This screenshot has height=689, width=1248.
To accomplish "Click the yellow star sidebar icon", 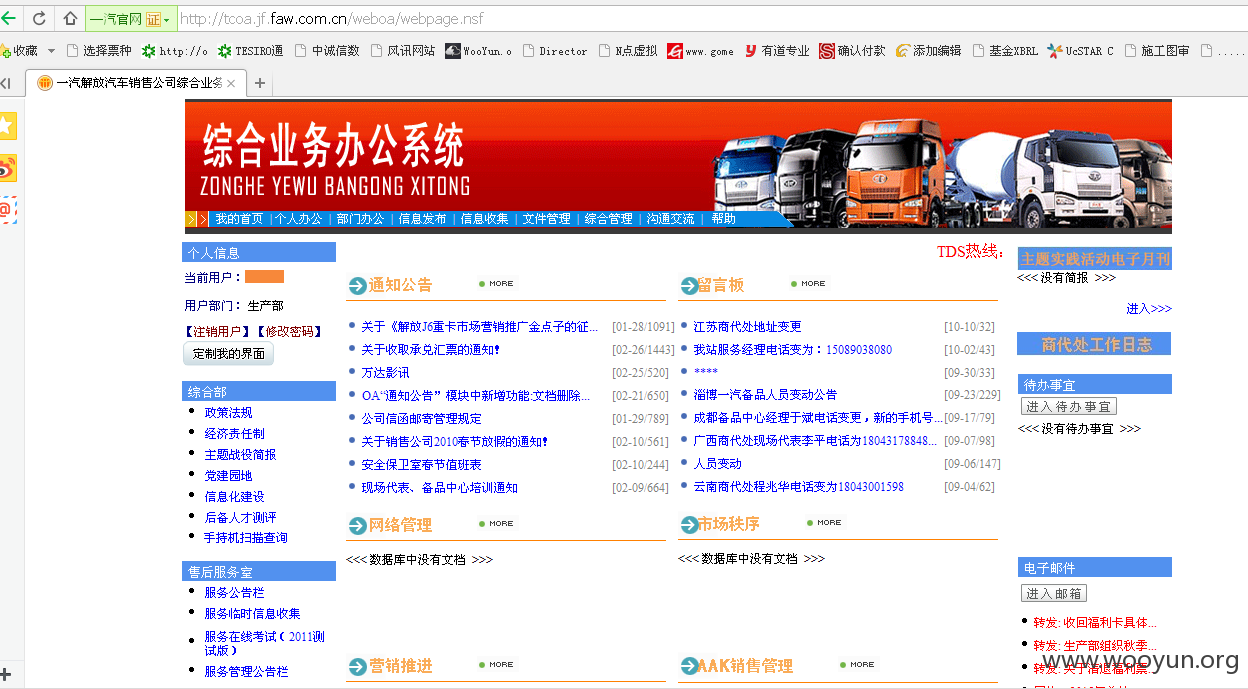I will coord(8,126).
